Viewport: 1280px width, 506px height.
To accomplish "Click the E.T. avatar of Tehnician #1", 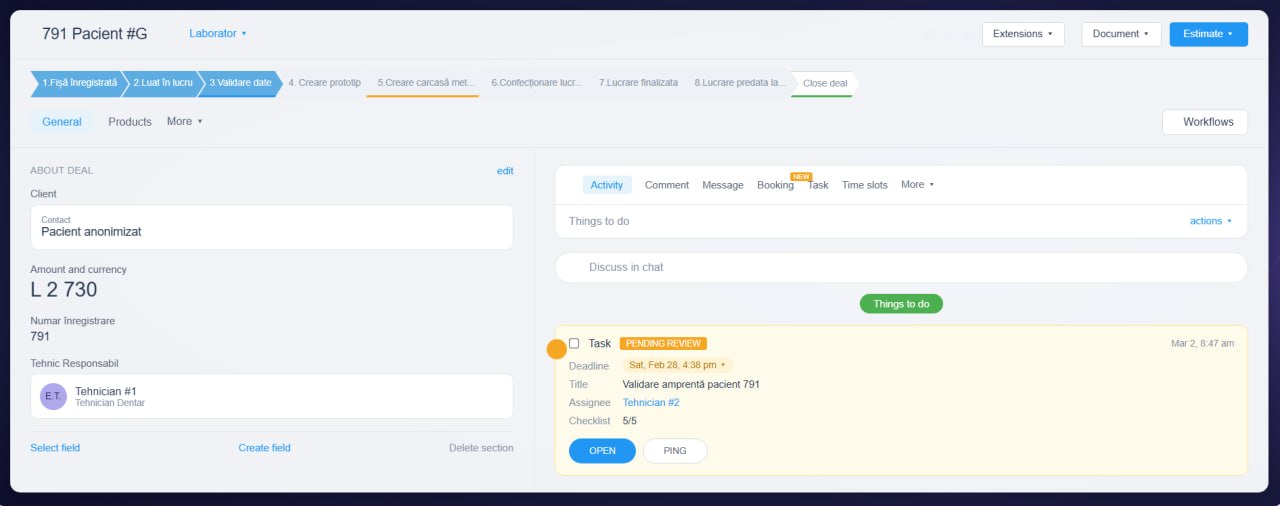I will 53,397.
